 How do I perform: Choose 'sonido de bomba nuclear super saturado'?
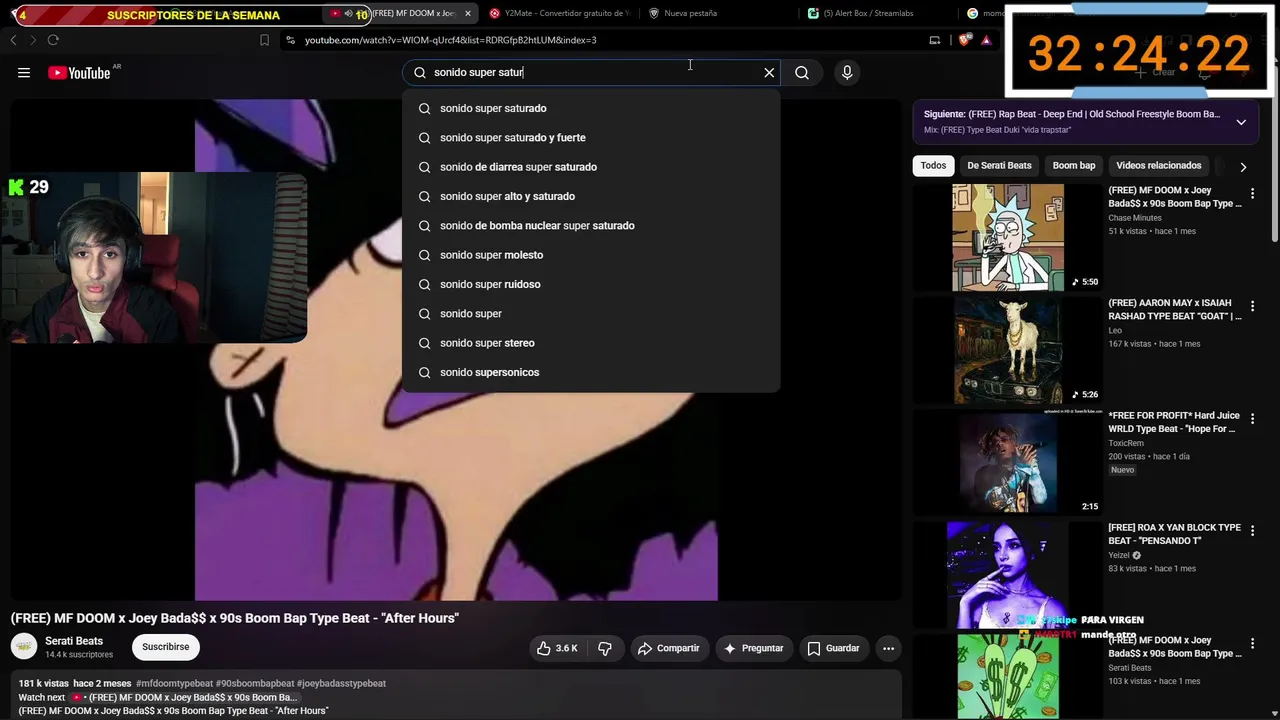pyautogui.click(x=591, y=226)
